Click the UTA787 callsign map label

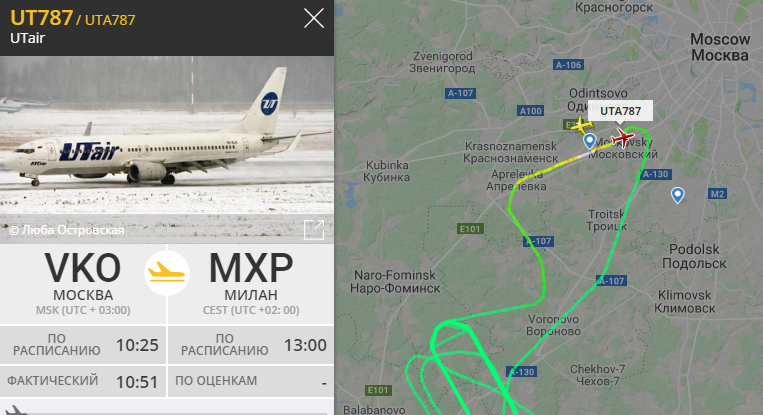click(620, 111)
